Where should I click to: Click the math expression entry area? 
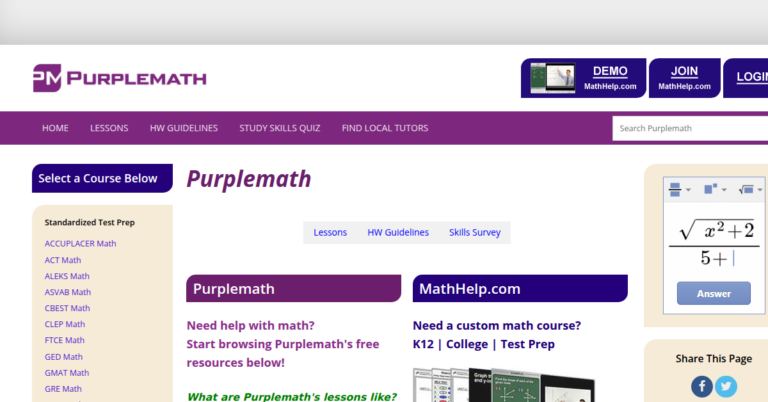click(714, 242)
